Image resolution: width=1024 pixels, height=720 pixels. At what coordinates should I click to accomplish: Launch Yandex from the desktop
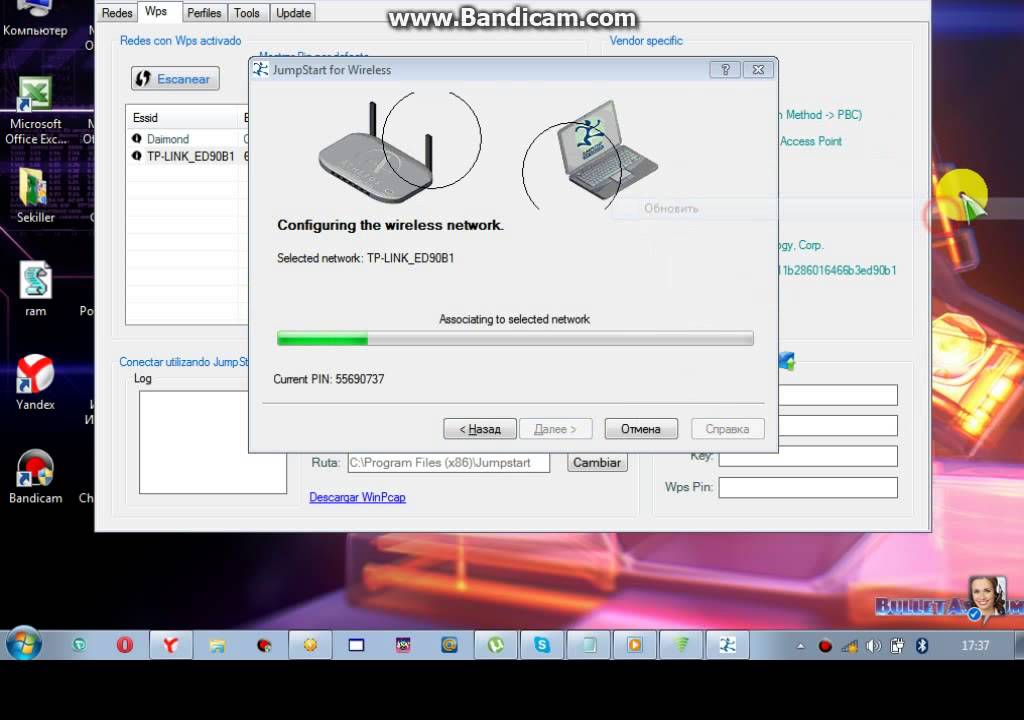(x=35, y=382)
